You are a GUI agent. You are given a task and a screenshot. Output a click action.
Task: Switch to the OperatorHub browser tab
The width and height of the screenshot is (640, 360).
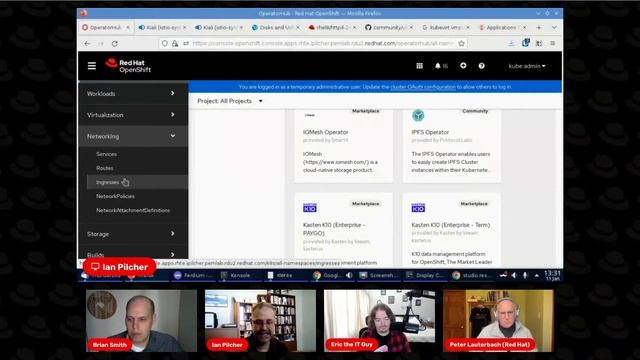coord(106,27)
